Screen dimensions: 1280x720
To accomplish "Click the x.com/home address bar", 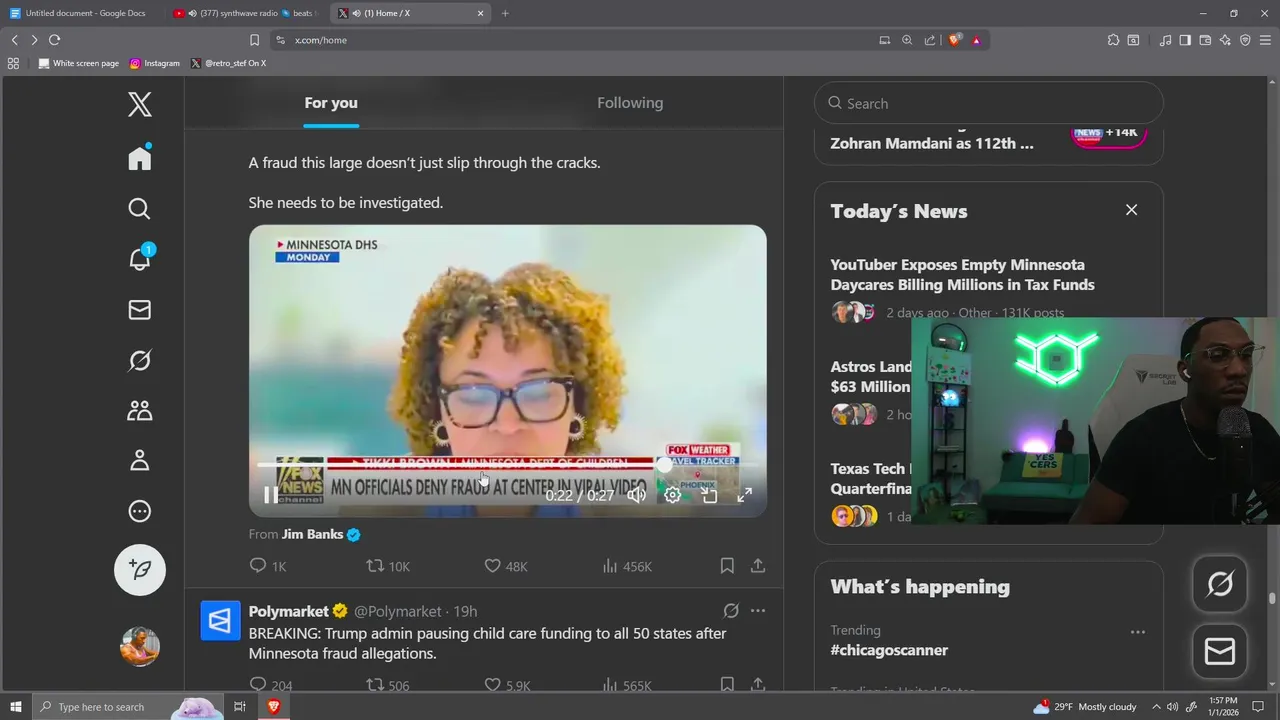I will pos(570,40).
